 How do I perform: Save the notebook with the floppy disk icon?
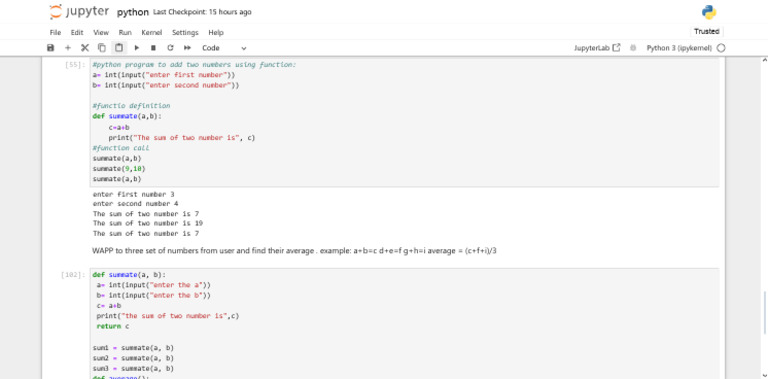click(x=50, y=48)
